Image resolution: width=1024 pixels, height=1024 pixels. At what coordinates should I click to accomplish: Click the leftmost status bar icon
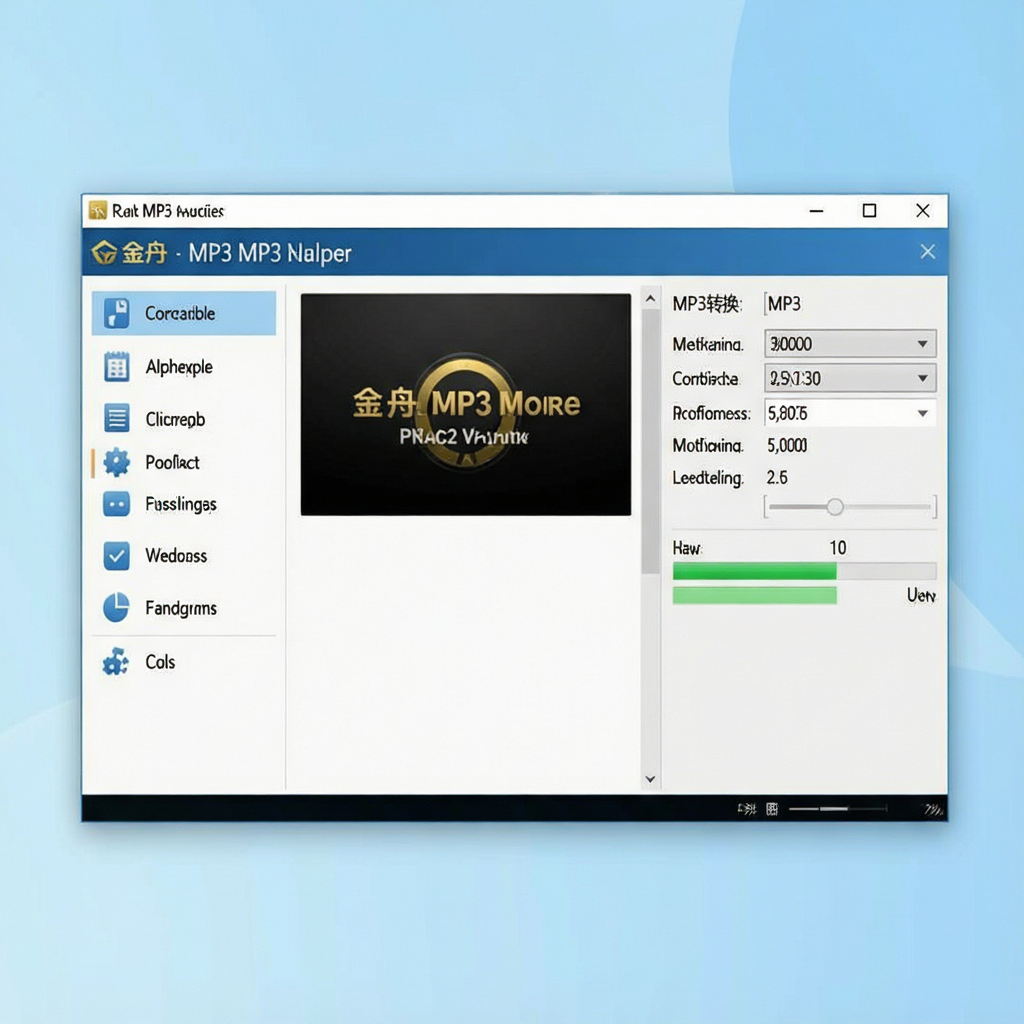[x=746, y=809]
